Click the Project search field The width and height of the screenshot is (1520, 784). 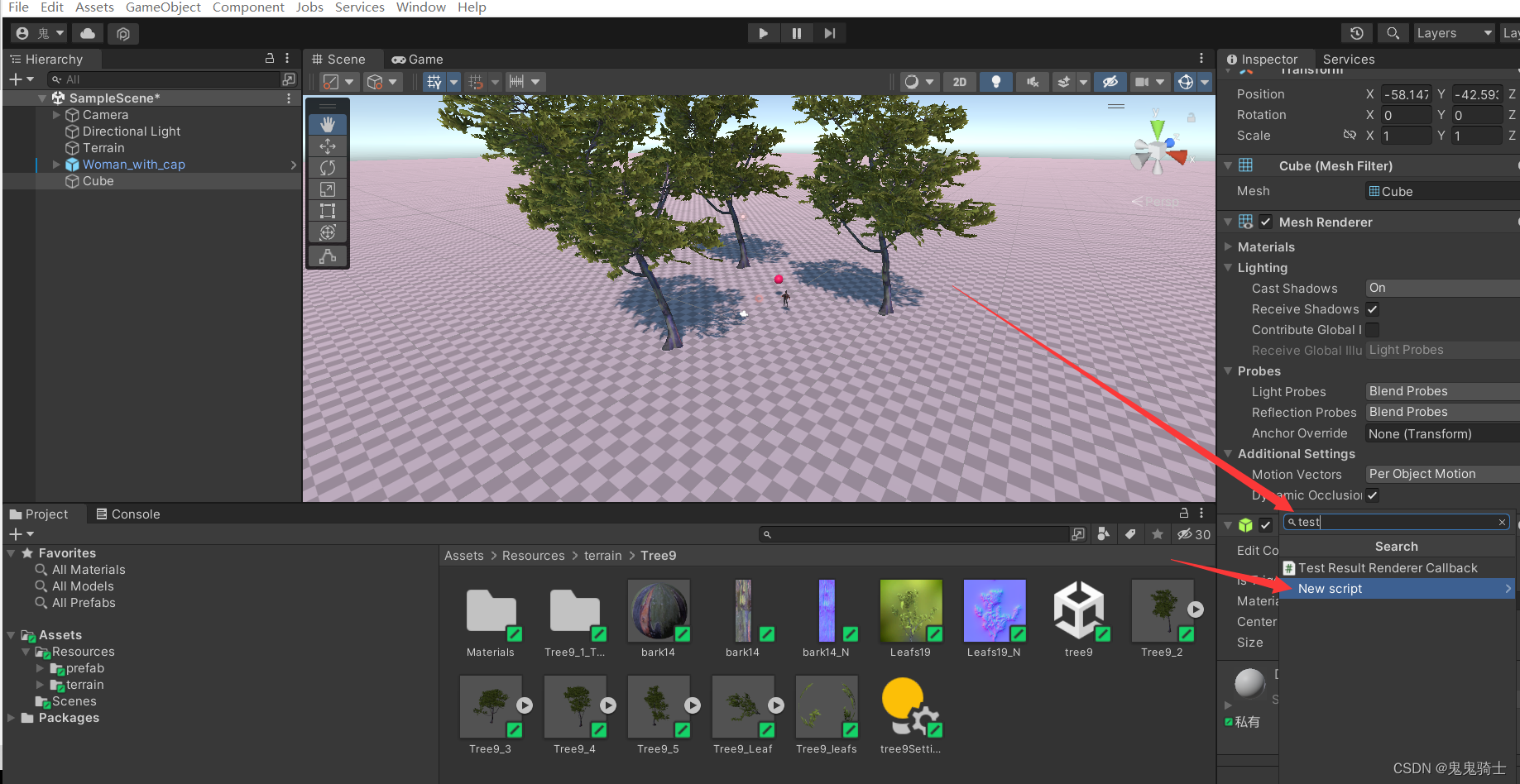click(914, 534)
